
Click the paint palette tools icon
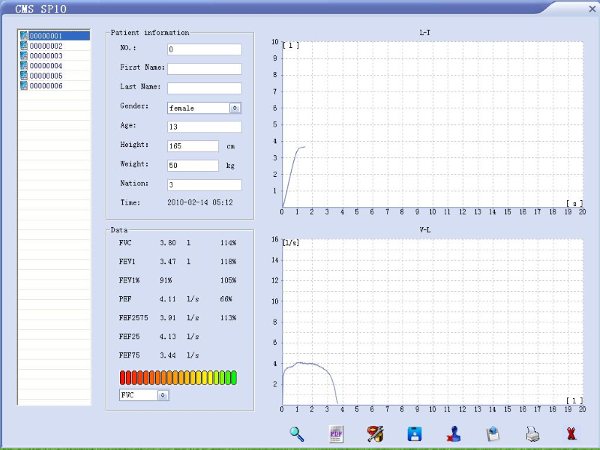(x=375, y=434)
